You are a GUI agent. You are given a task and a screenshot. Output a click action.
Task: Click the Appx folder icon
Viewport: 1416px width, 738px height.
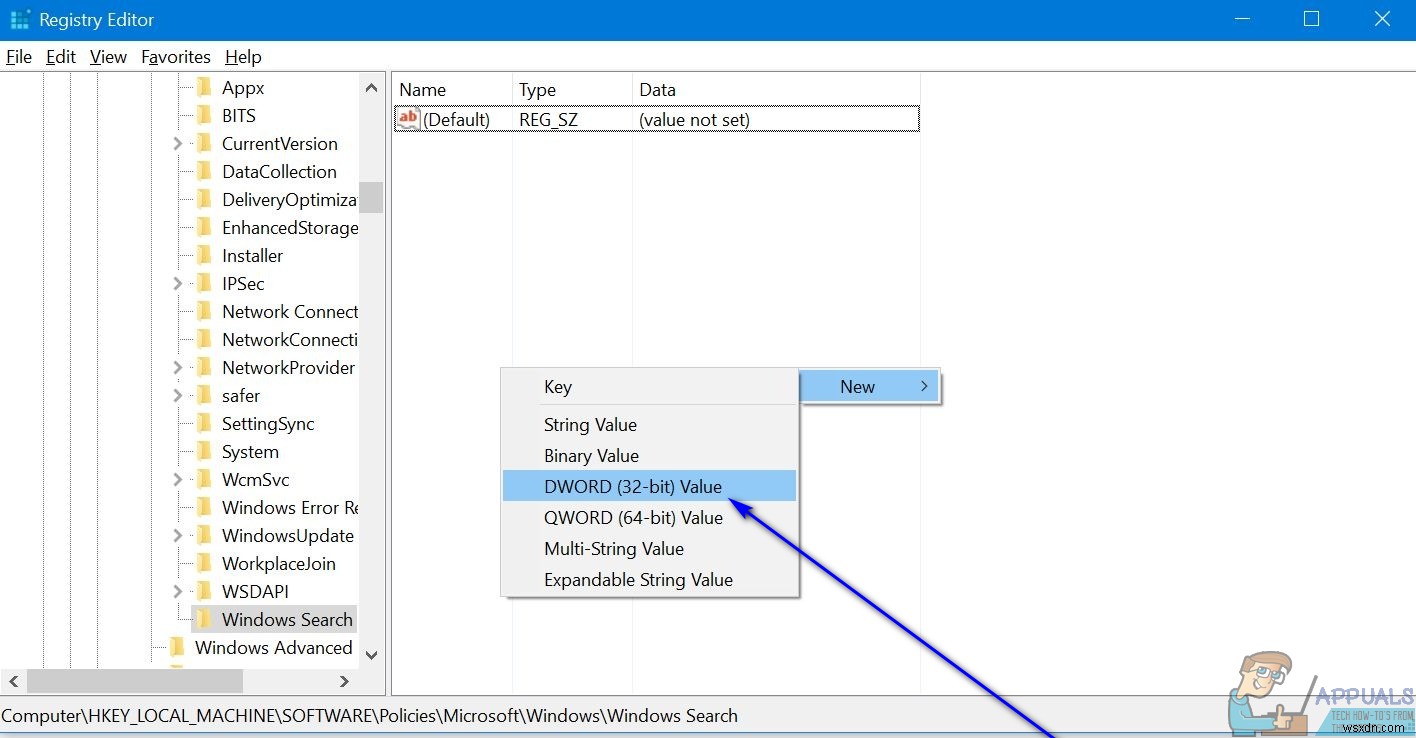coord(203,87)
